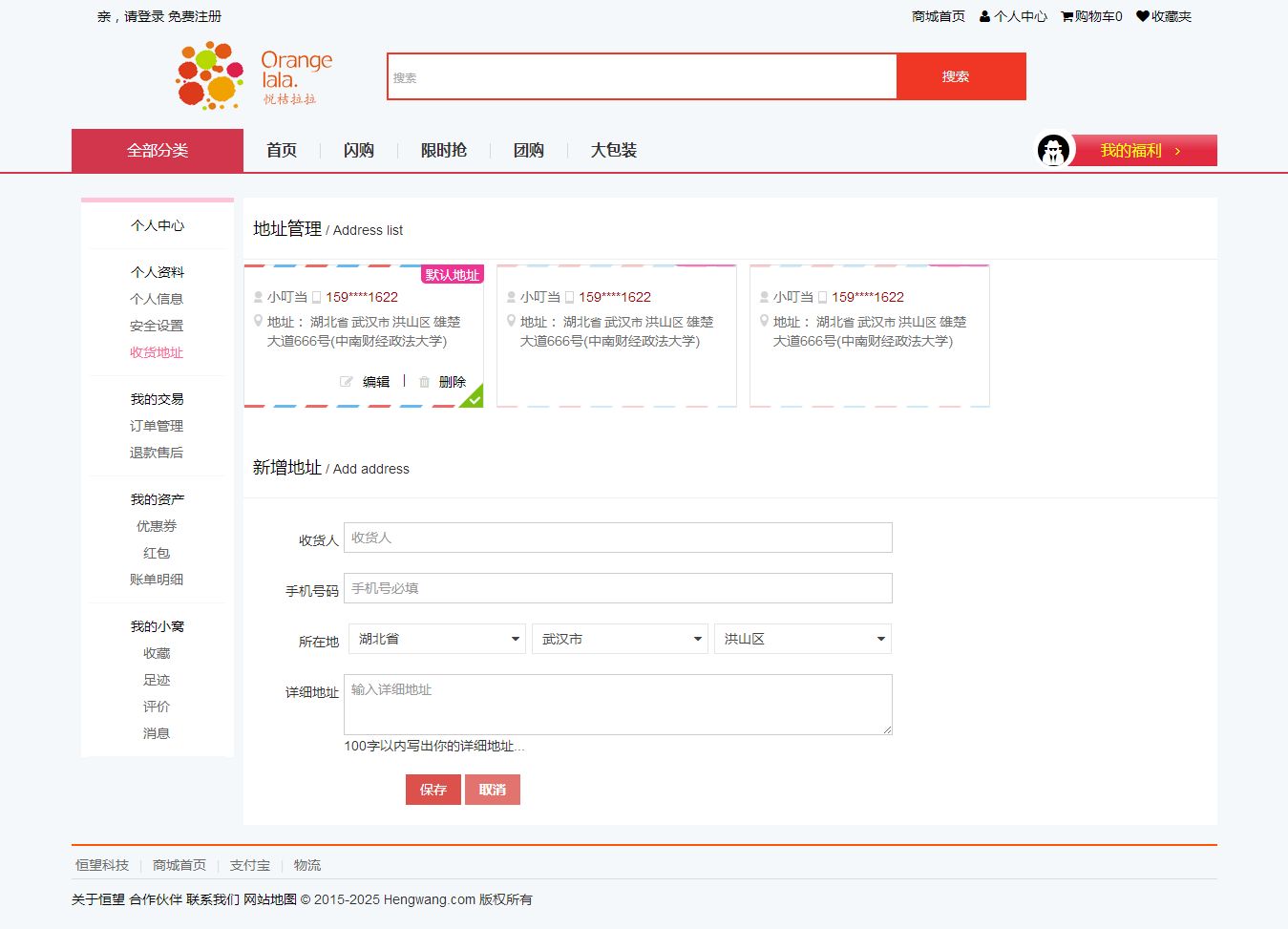Click the 请登录 login link
The height and width of the screenshot is (929, 1288).
pos(144,16)
